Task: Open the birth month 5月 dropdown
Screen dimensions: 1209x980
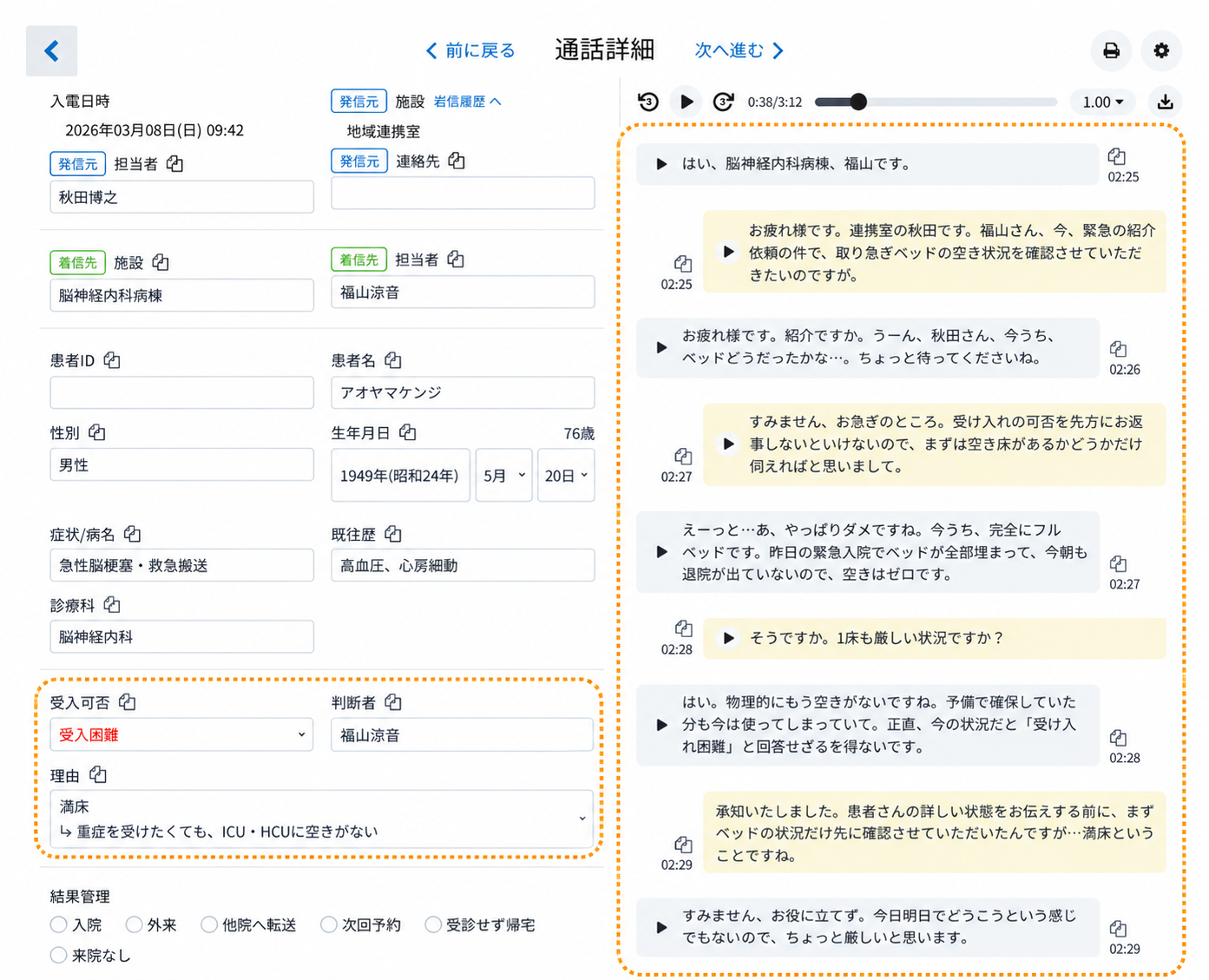Action: (503, 475)
